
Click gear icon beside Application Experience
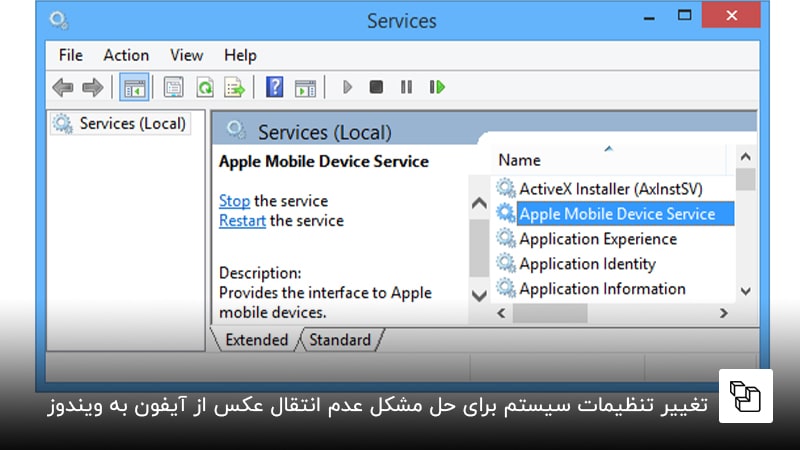(x=506, y=238)
